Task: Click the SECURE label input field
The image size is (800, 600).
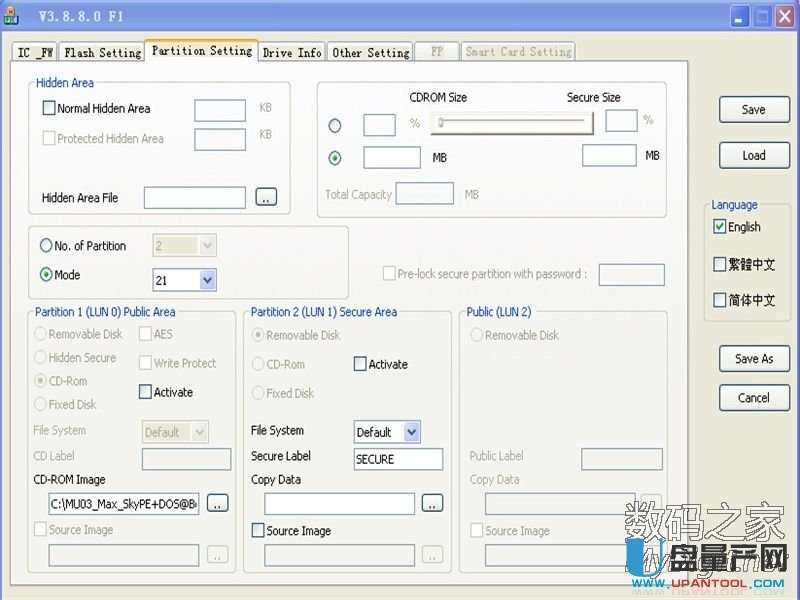Action: (x=397, y=459)
